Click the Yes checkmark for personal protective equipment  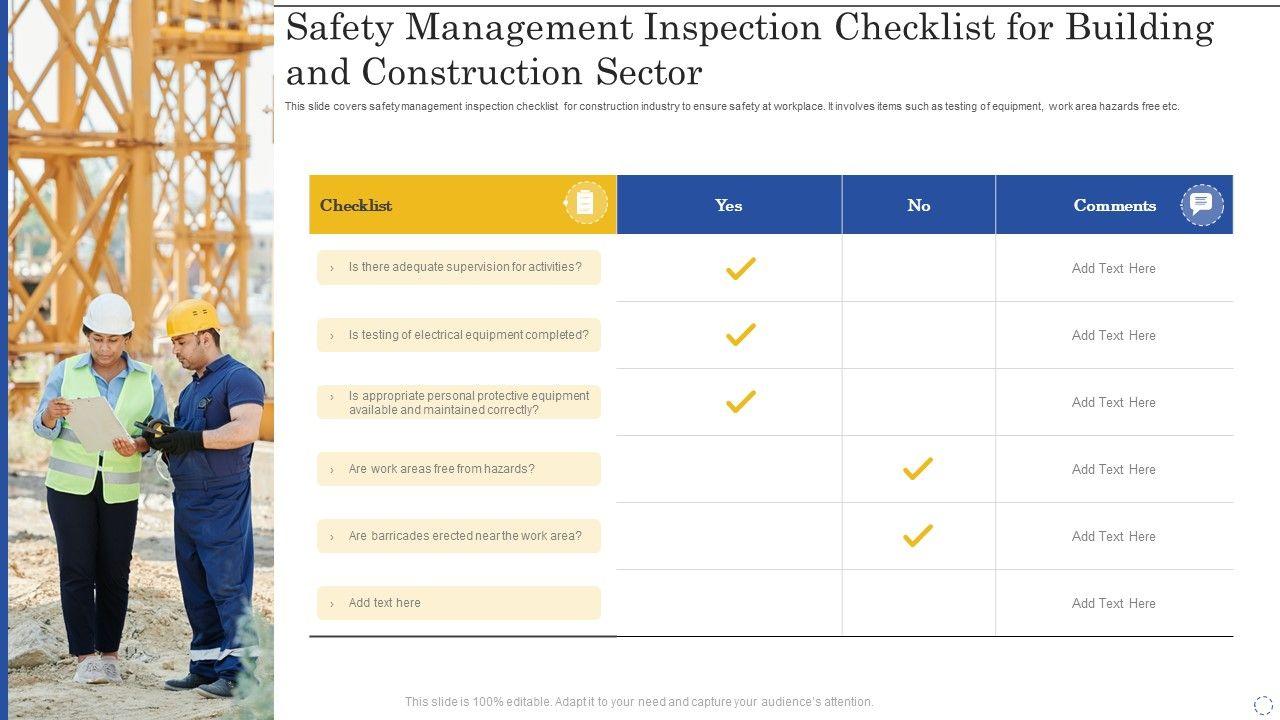[x=740, y=402]
